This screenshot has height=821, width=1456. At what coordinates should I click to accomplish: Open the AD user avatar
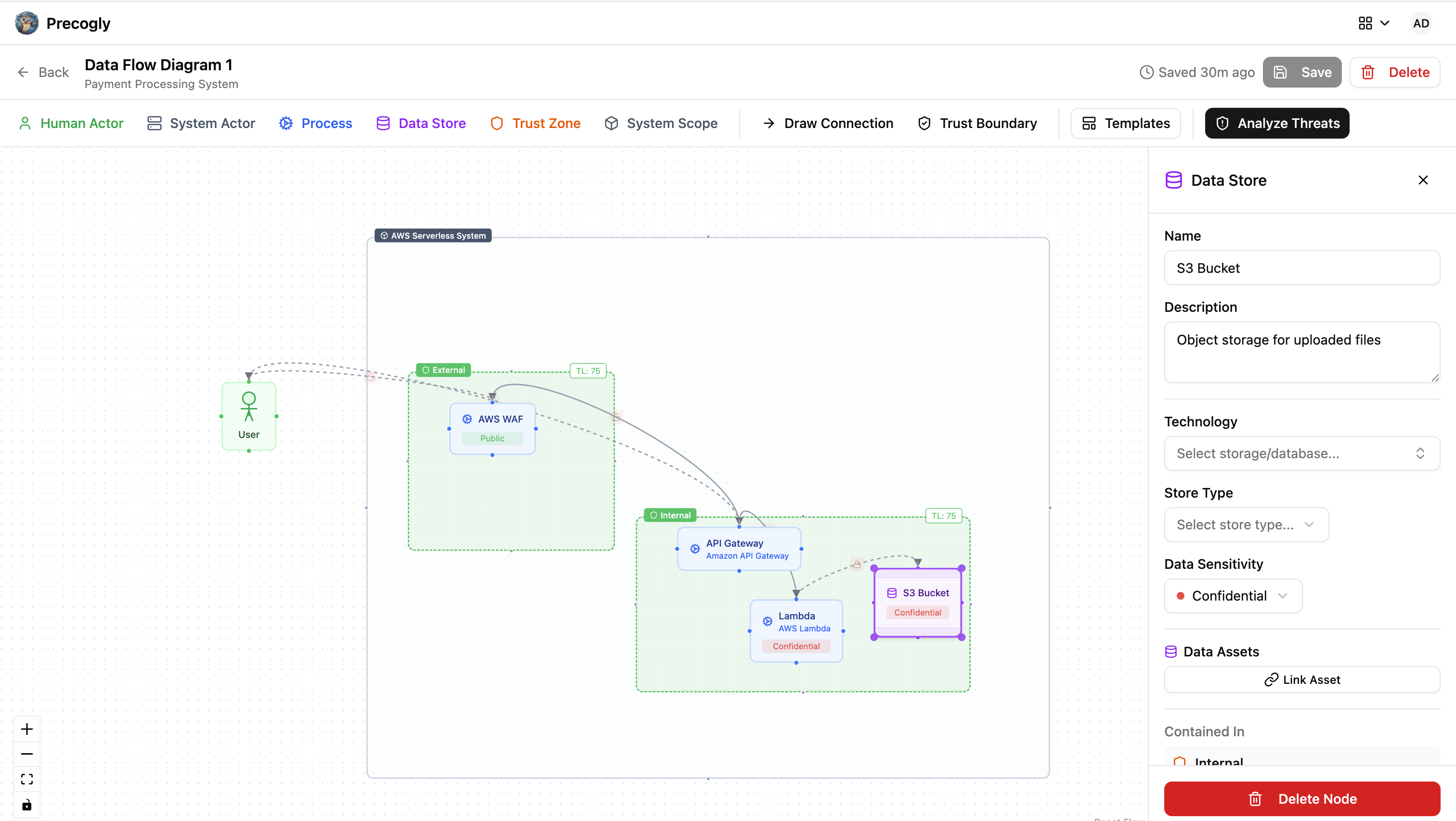1420,23
